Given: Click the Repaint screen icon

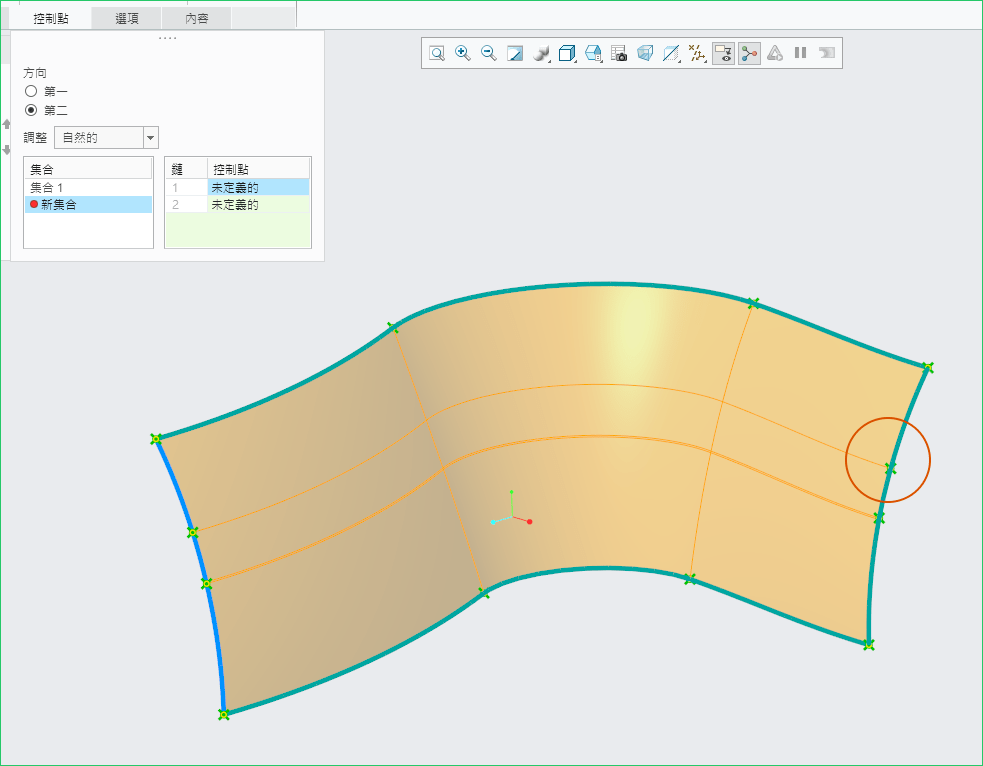Looking at the screenshot, I should click(515, 53).
